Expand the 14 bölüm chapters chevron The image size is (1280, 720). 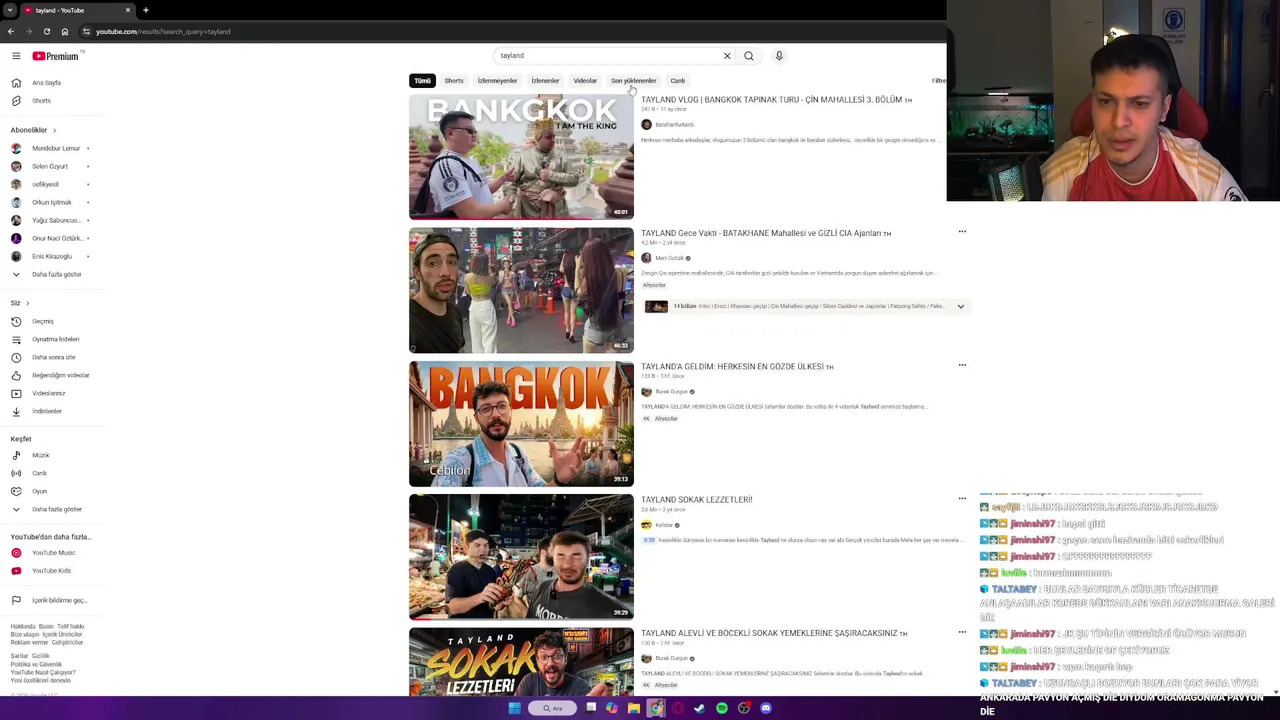pyautogui.click(x=960, y=306)
